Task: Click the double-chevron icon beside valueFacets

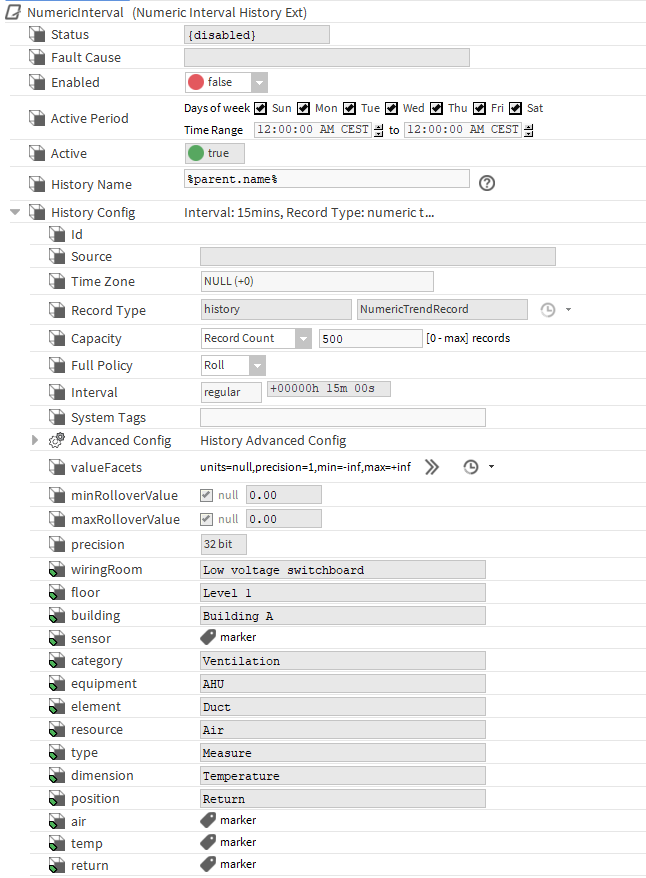Action: point(432,467)
